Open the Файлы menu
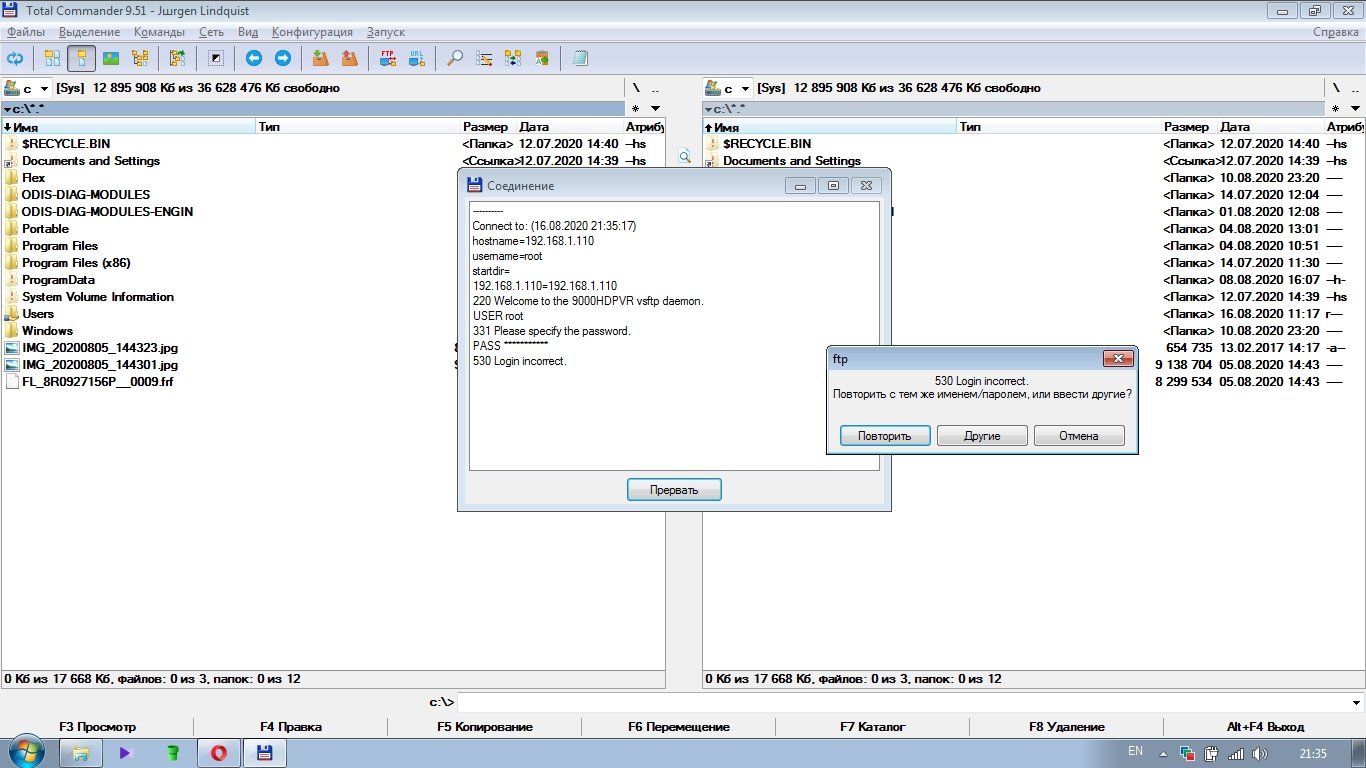Image resolution: width=1366 pixels, height=768 pixels. (x=26, y=32)
